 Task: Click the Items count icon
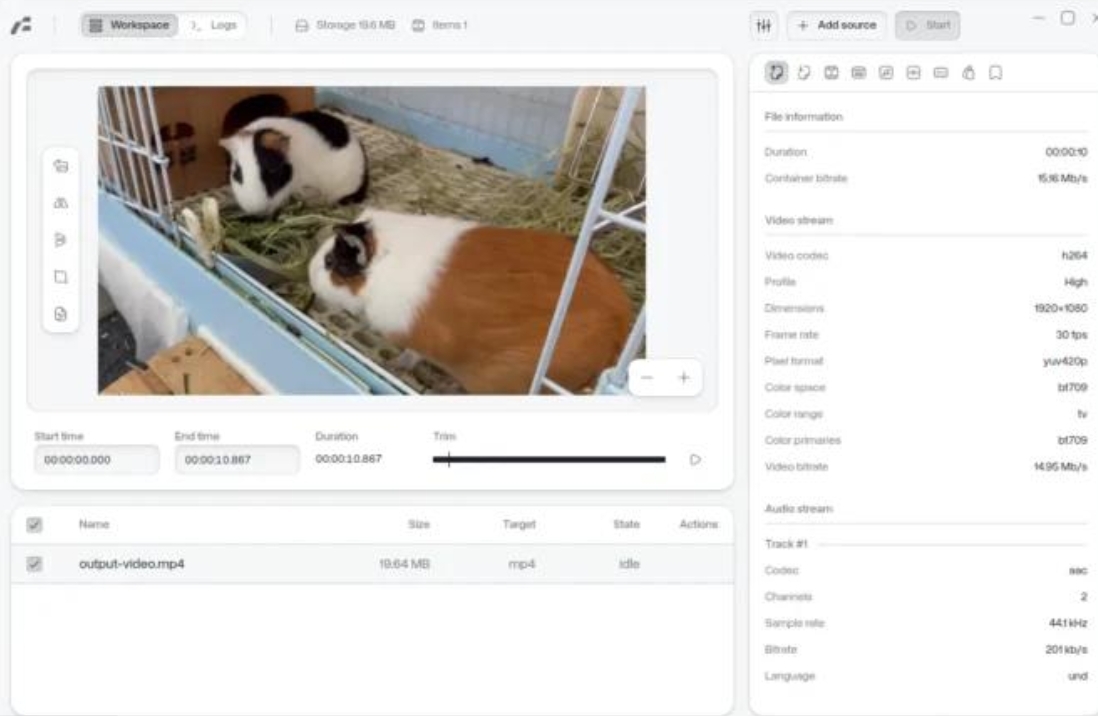coord(418,26)
